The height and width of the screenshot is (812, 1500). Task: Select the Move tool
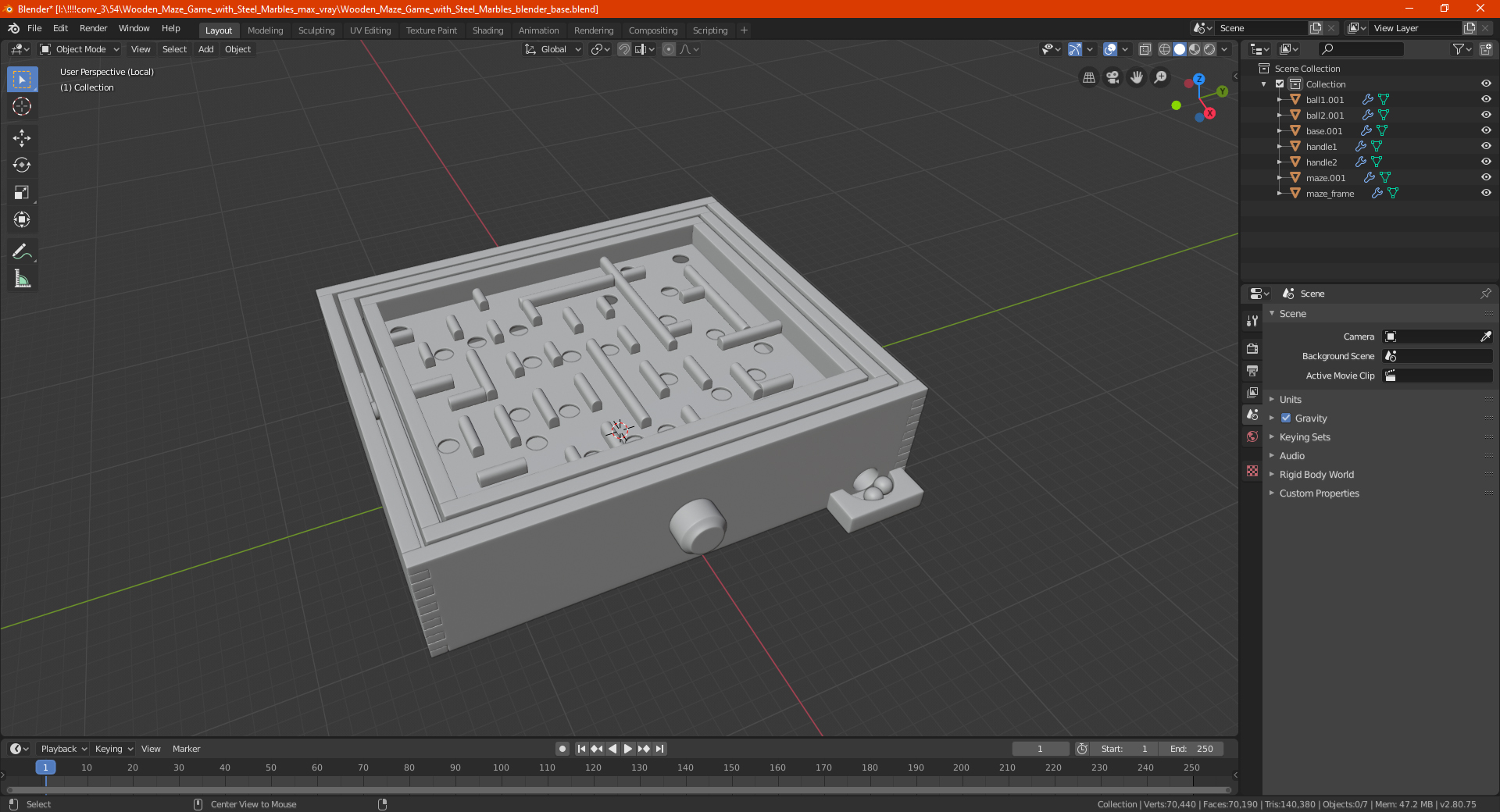pyautogui.click(x=22, y=138)
